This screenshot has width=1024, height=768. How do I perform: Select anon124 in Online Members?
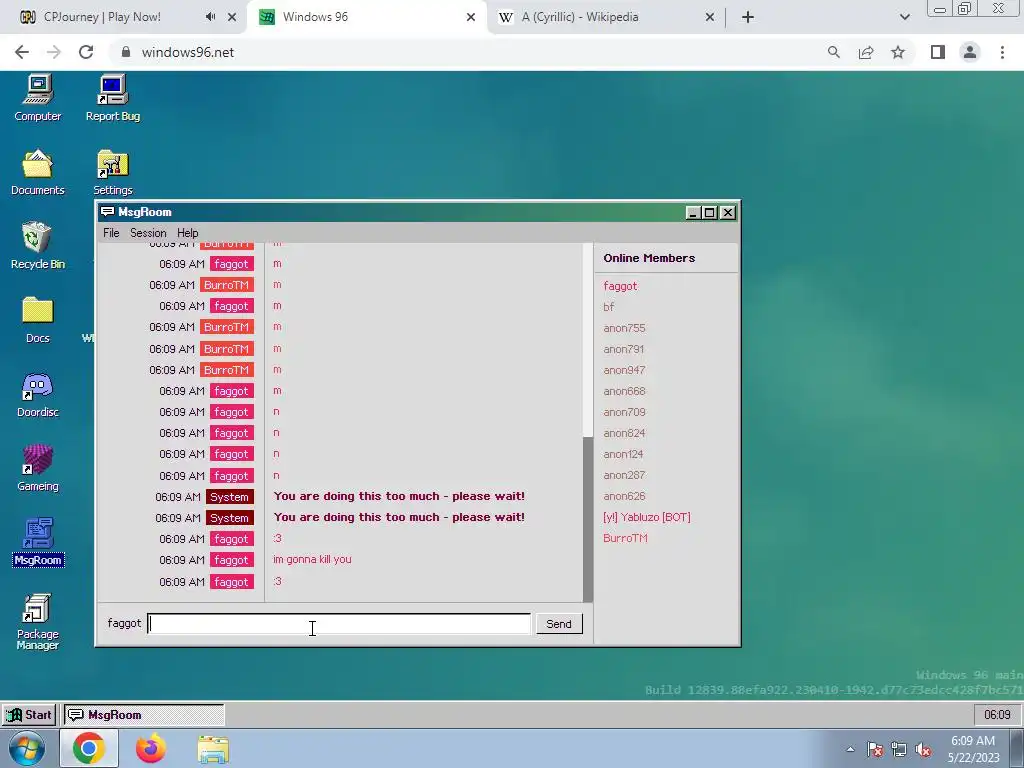click(624, 454)
